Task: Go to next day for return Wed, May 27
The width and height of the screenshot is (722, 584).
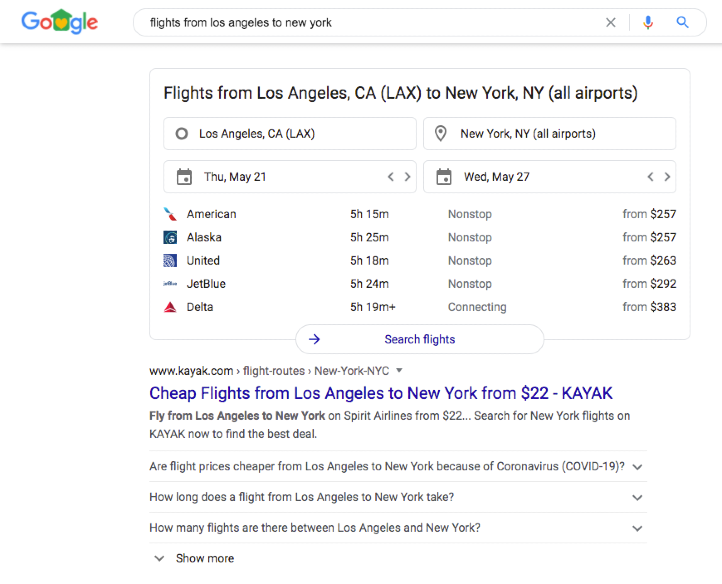Action: point(667,177)
